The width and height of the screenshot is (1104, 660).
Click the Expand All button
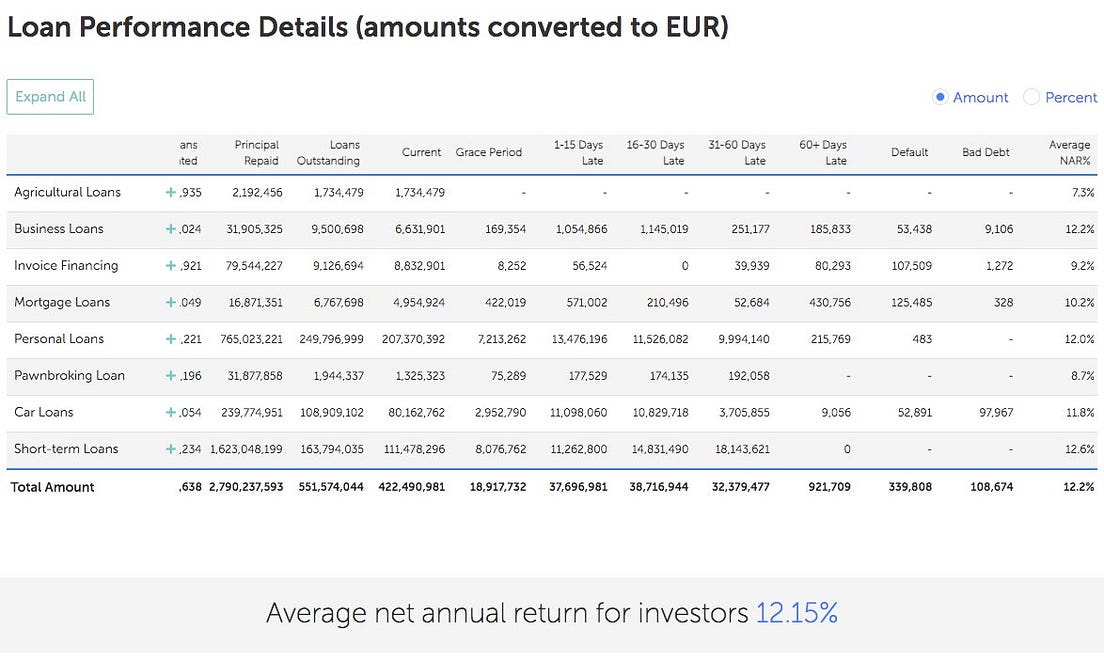50,97
